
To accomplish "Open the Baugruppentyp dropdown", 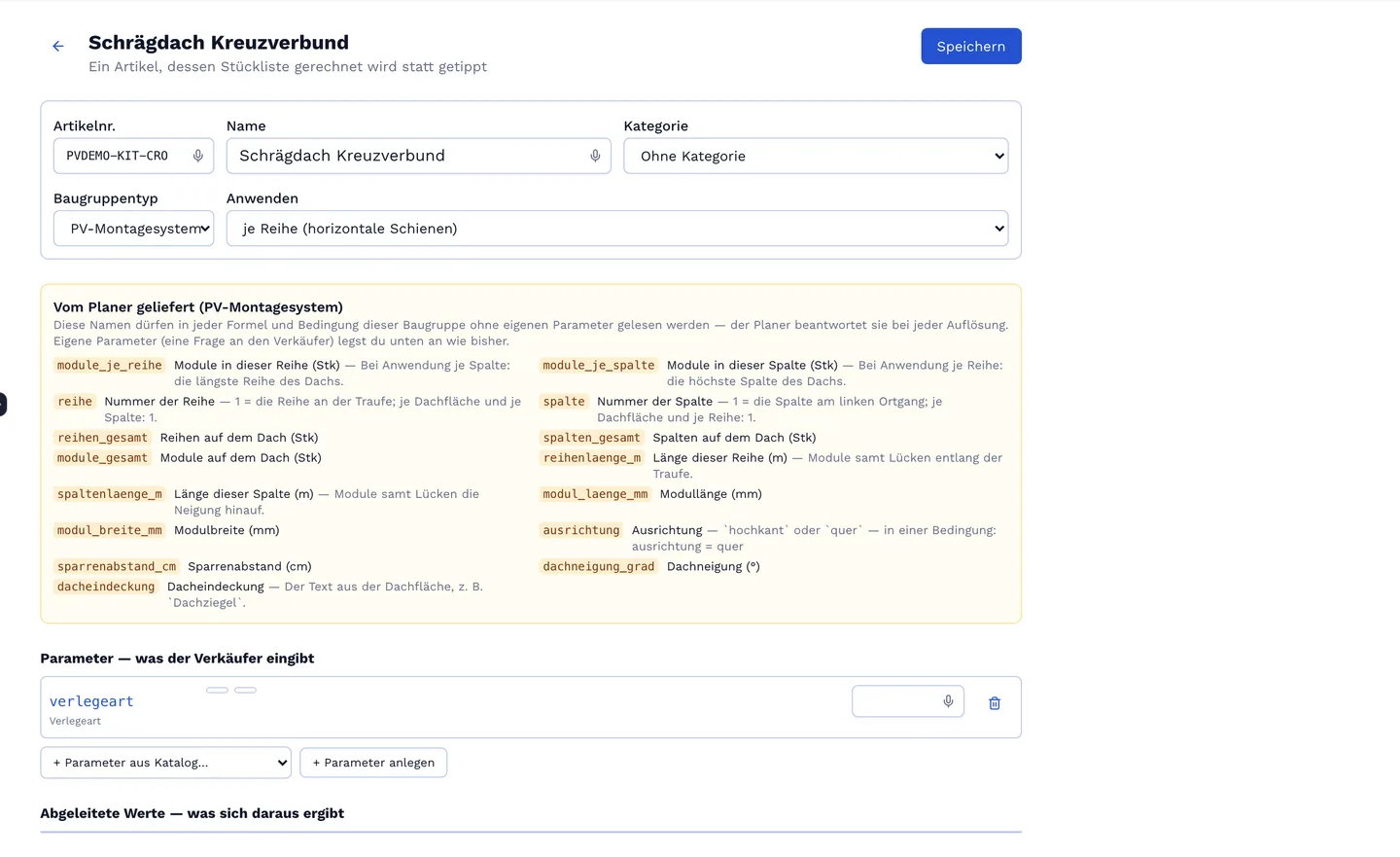I will (x=133, y=229).
